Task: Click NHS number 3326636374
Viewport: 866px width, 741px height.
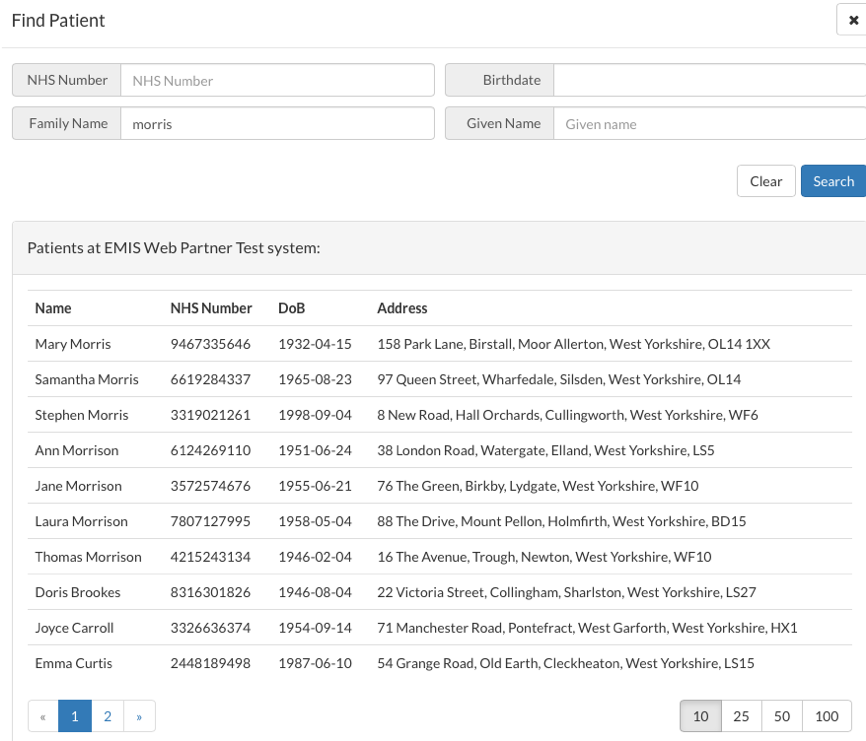Action: (x=210, y=628)
